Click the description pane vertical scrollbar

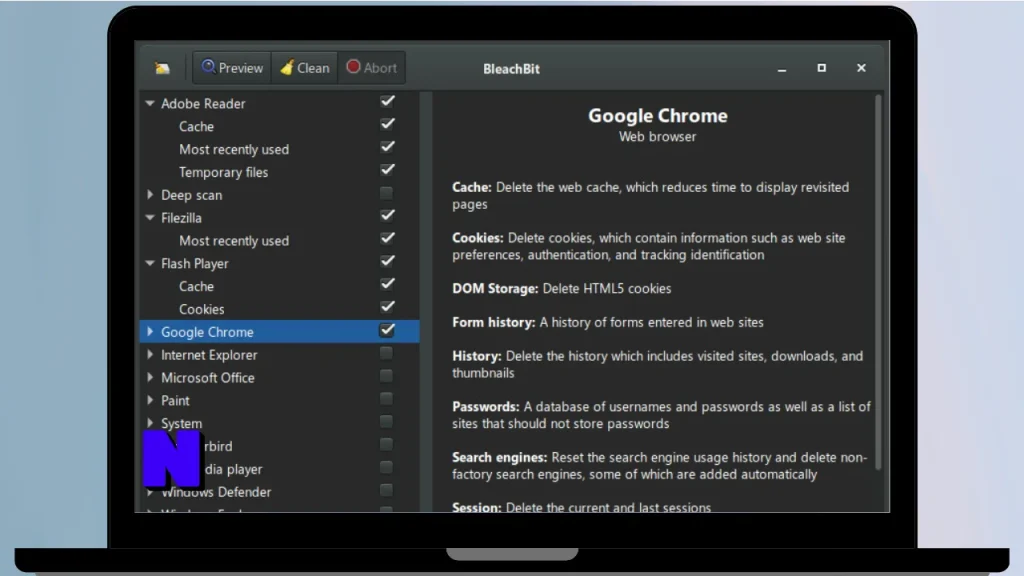pyautogui.click(x=878, y=282)
